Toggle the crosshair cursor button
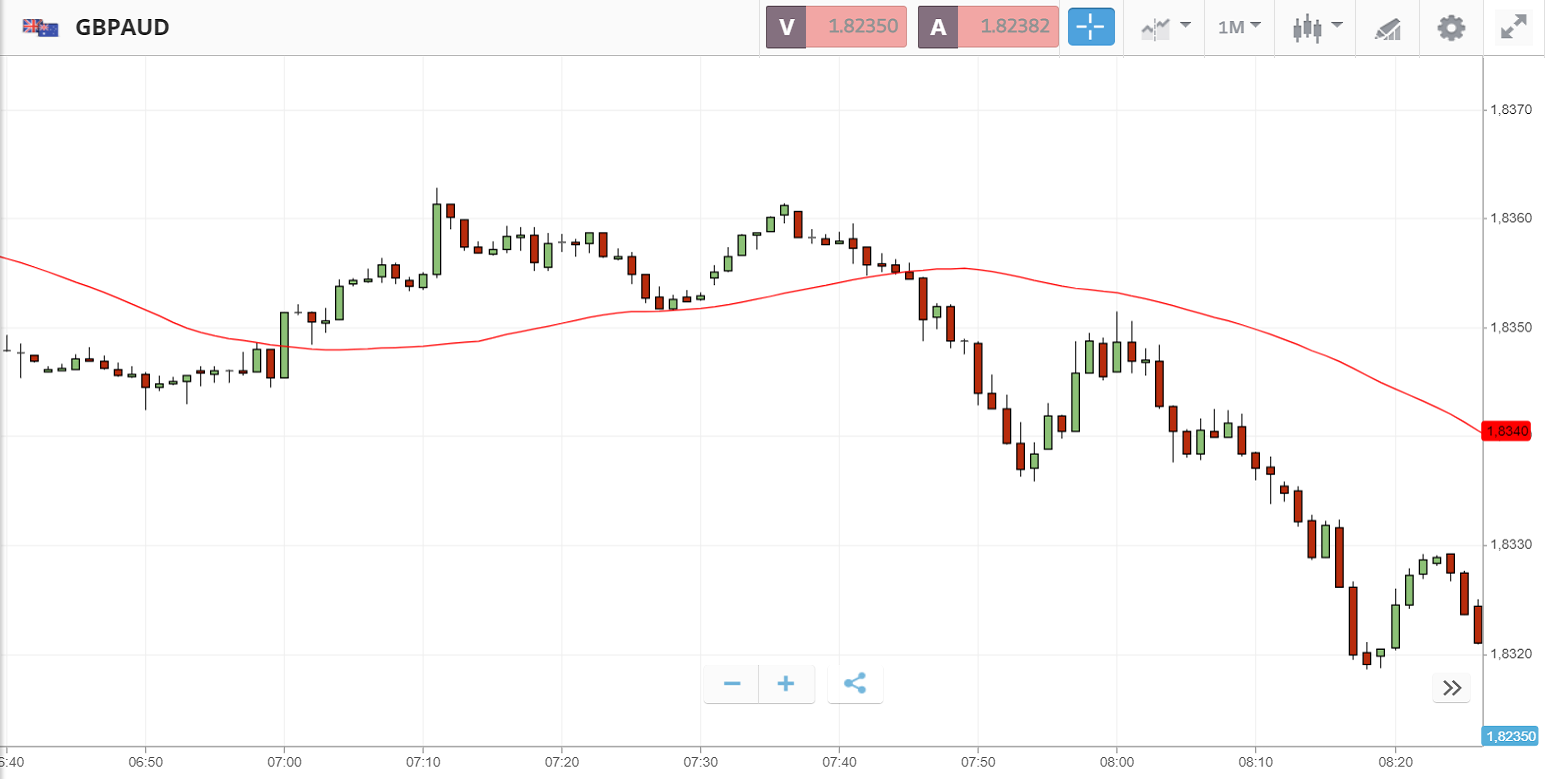 (x=1090, y=27)
